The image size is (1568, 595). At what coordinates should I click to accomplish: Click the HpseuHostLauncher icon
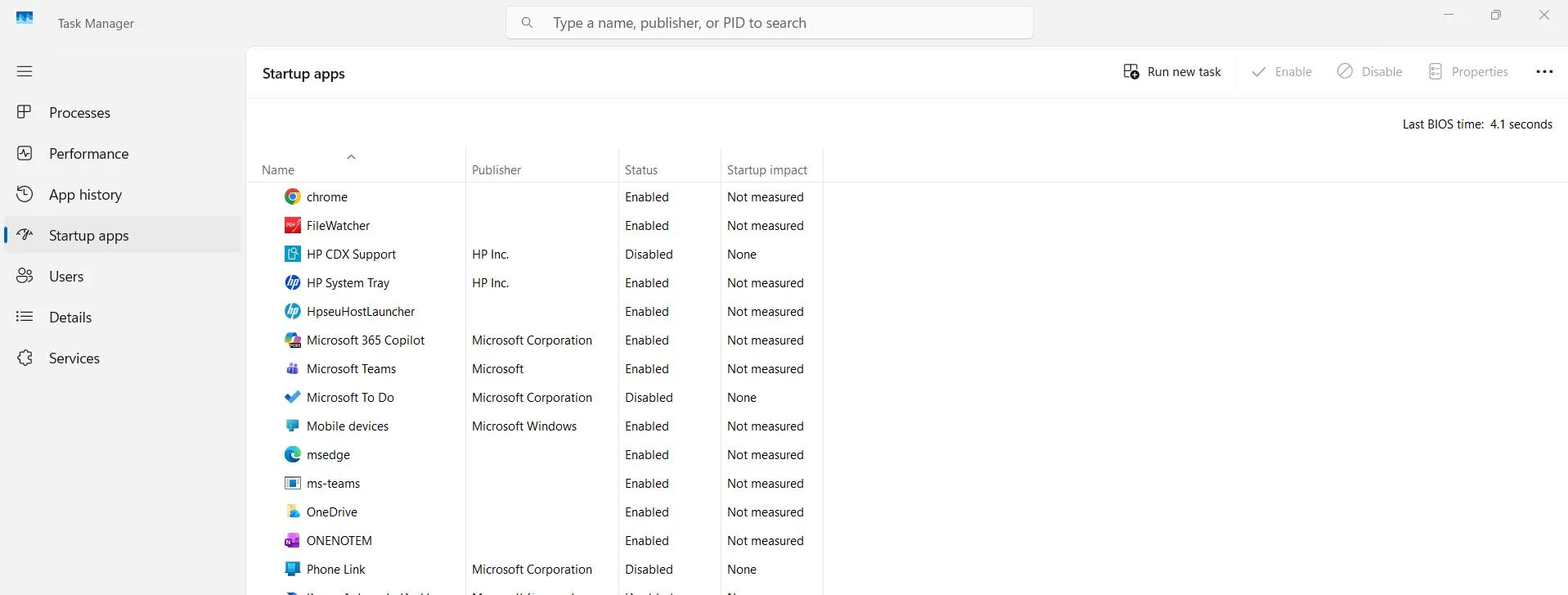(x=292, y=311)
